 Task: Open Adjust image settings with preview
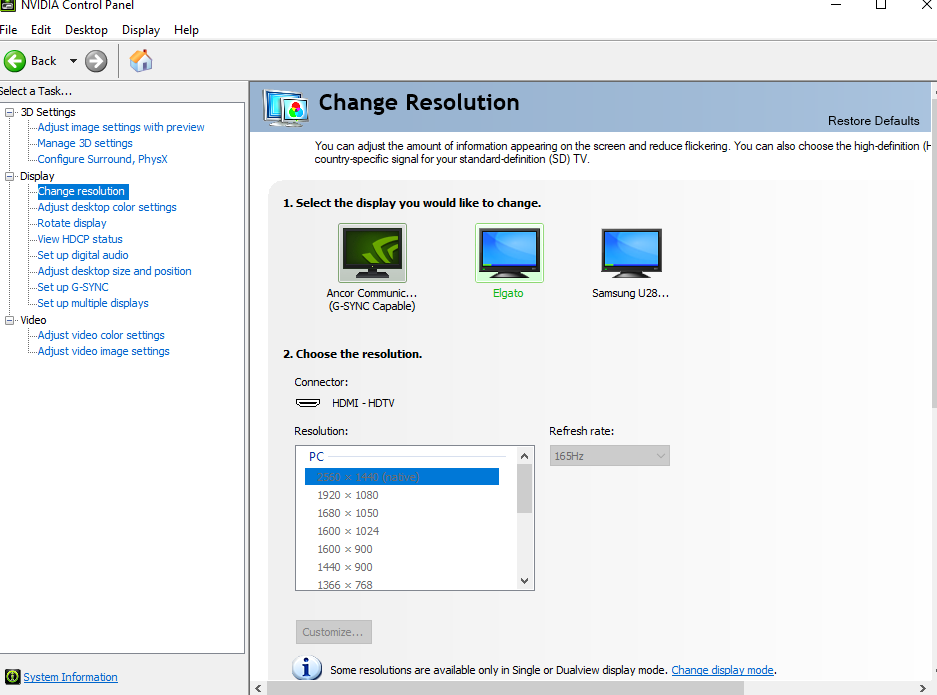121,127
